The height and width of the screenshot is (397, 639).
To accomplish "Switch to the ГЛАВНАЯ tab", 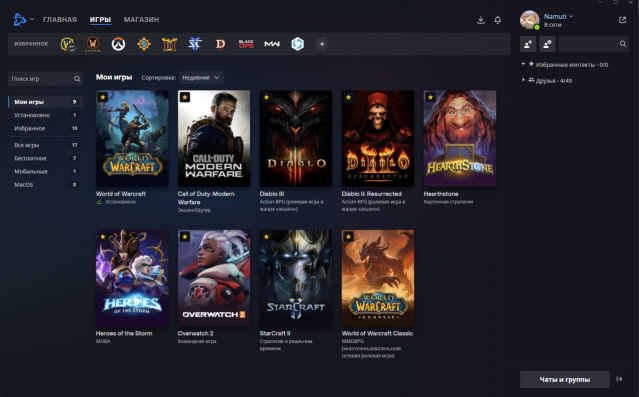I will click(60, 20).
